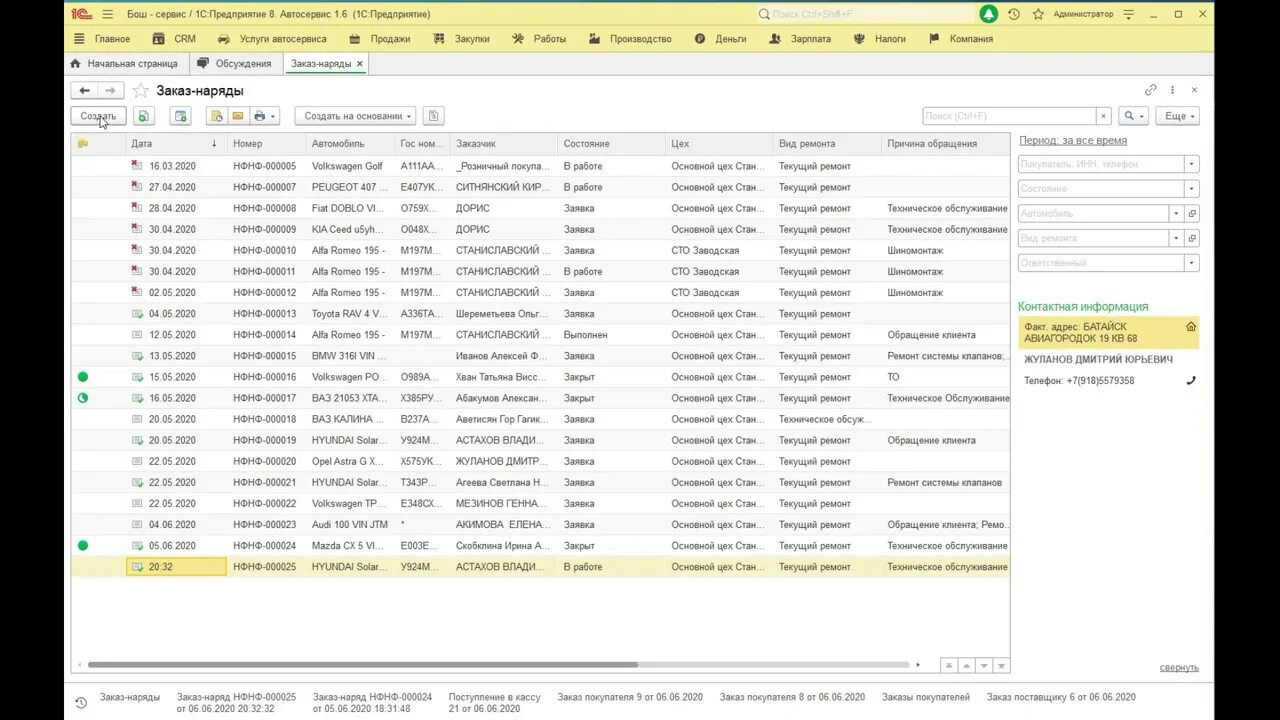Click the 20:32 date cell in the last row
1280x720 pixels.
pos(177,567)
